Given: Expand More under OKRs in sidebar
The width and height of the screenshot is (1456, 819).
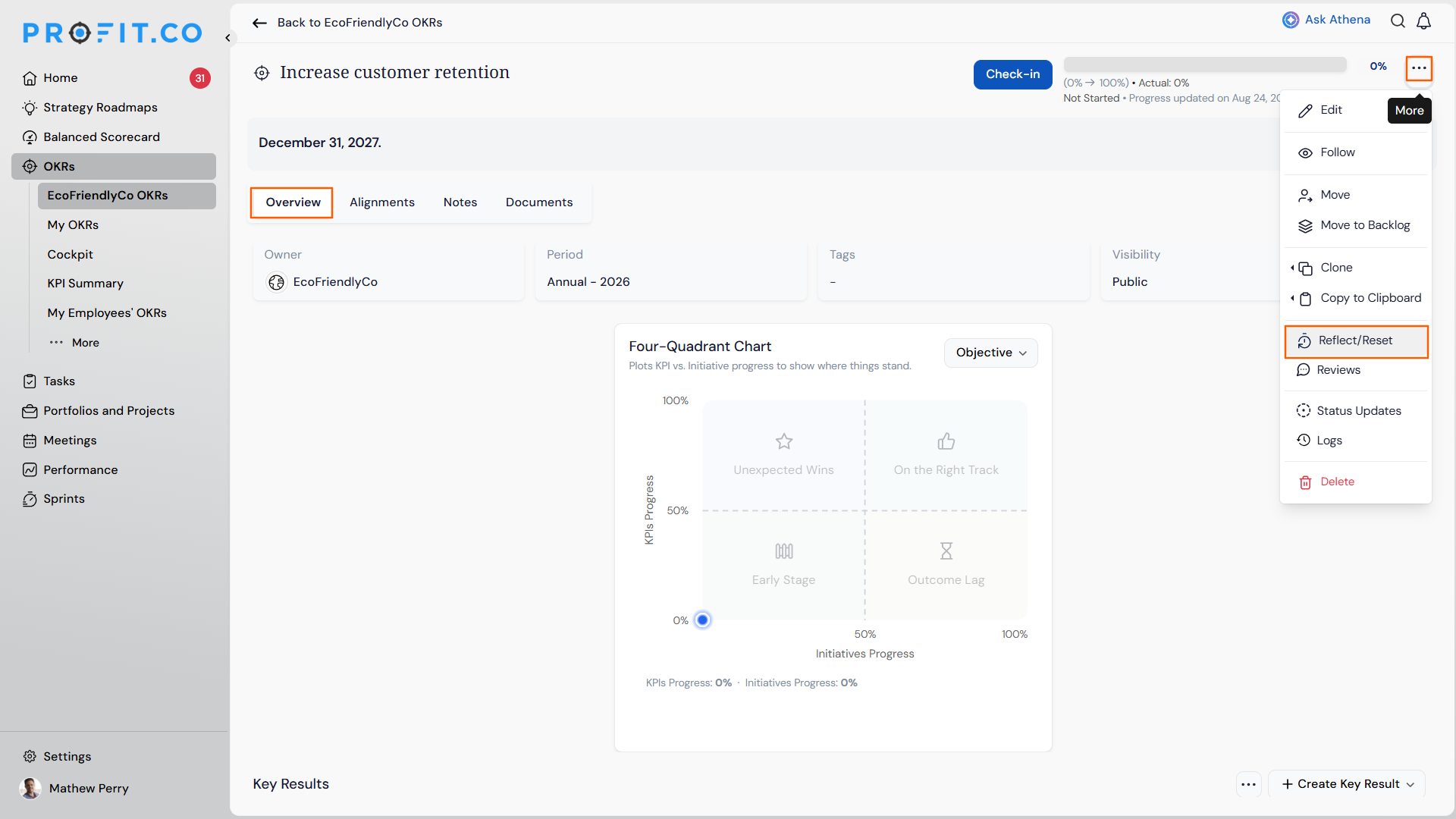Looking at the screenshot, I should coord(74,343).
